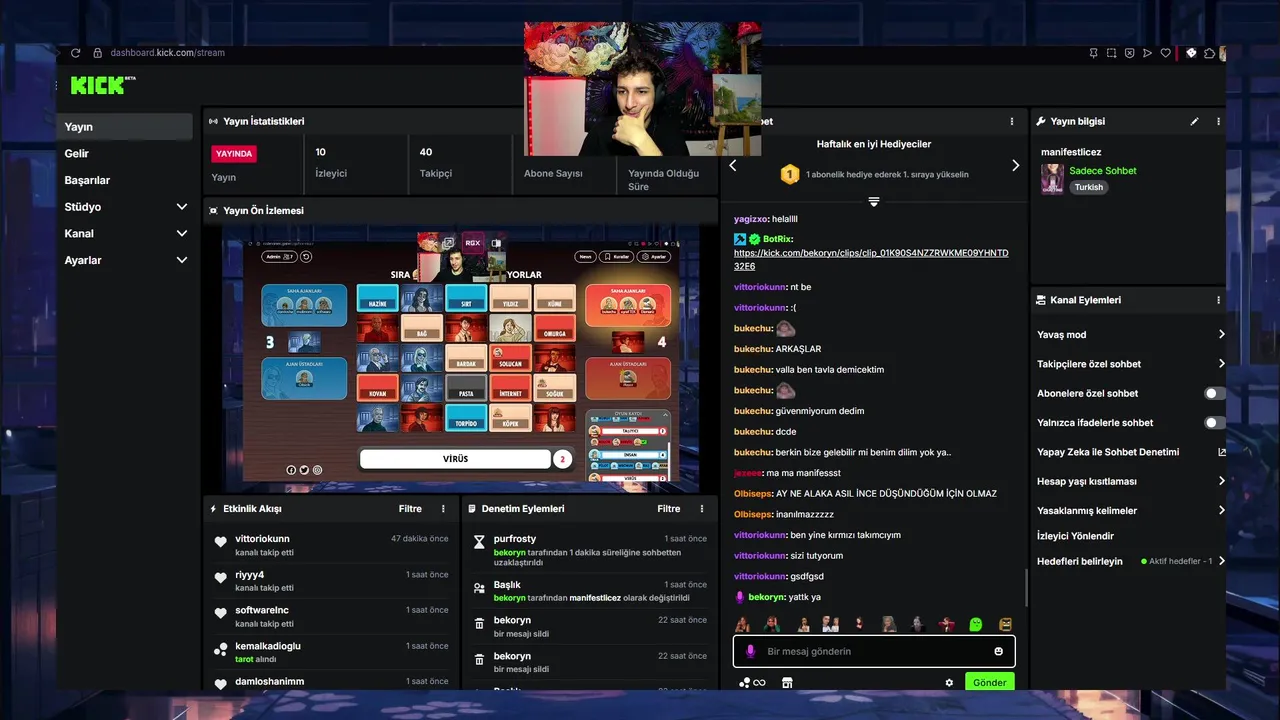This screenshot has width=1280, height=720.
Task: Click the Sadece Sohbet category link
Action: click(1103, 171)
